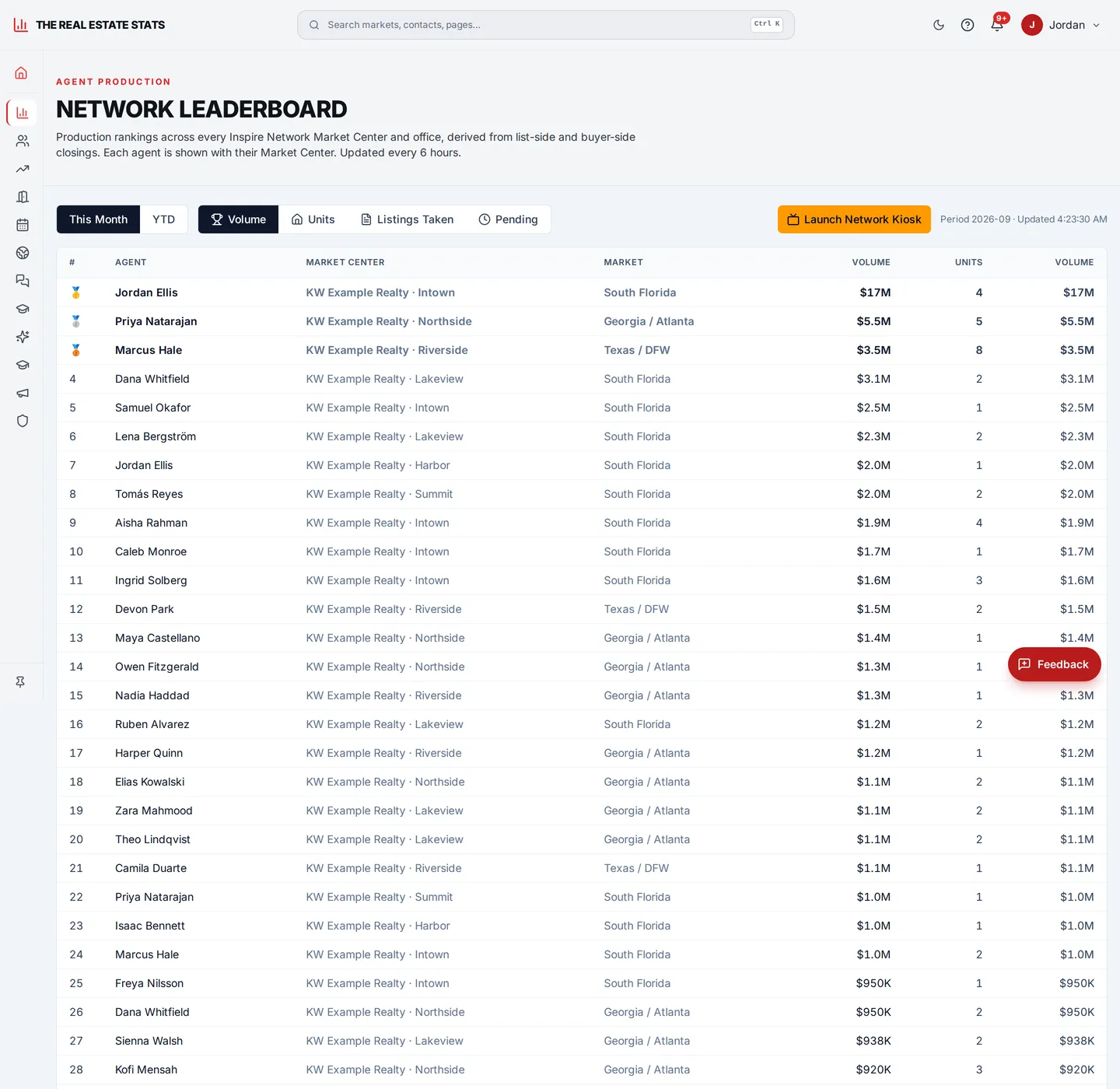Click the MARKET column header
The height and width of the screenshot is (1089, 1120).
623,262
